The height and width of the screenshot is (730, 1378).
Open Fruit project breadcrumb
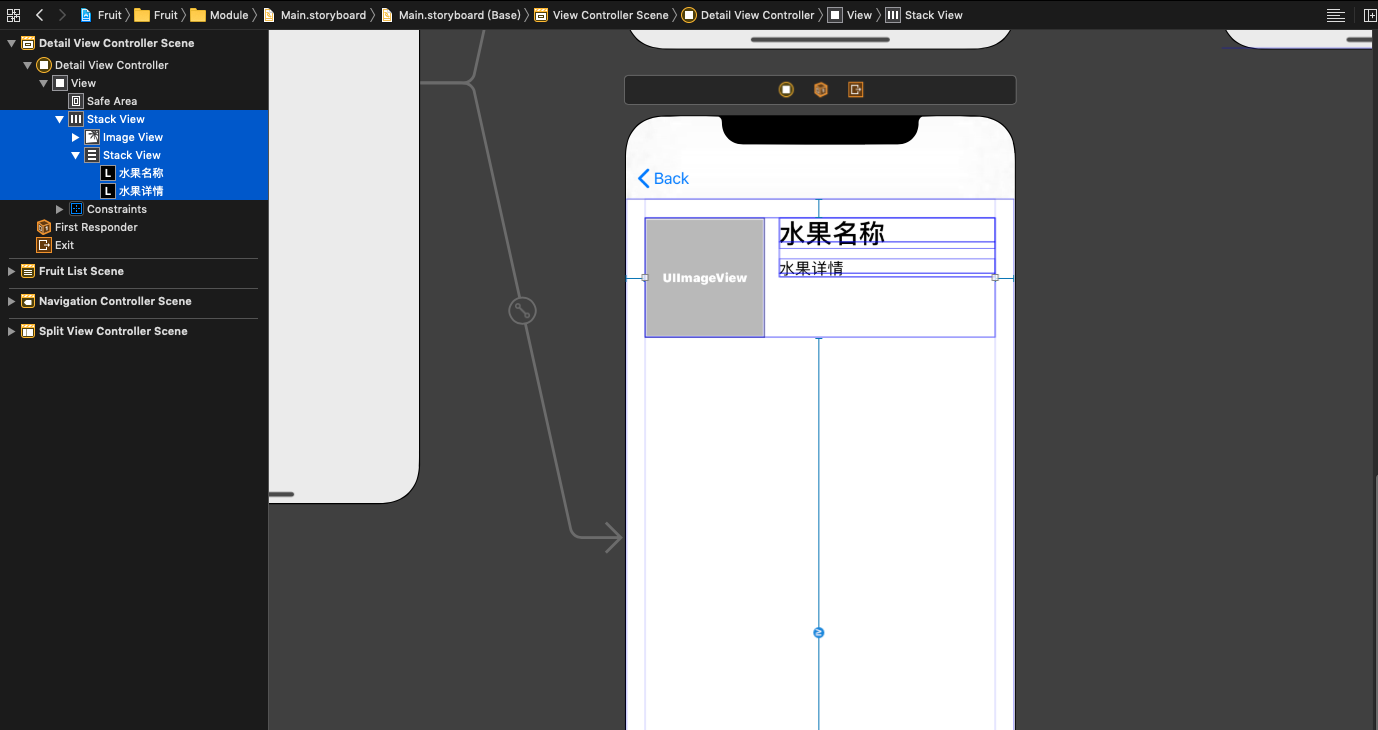(x=101, y=15)
